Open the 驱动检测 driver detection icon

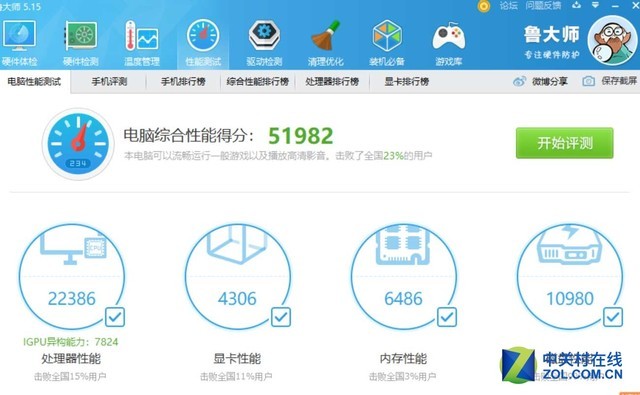264,36
